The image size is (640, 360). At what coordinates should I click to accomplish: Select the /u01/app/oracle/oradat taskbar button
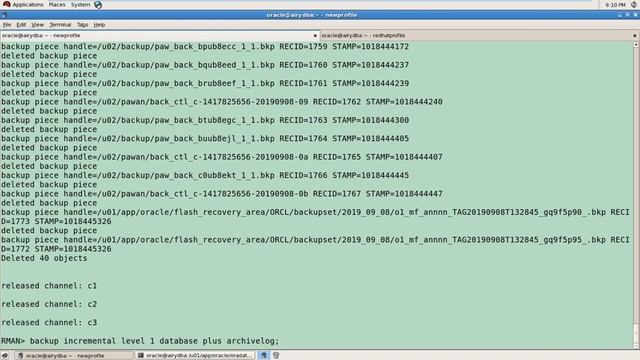[x=195, y=356]
